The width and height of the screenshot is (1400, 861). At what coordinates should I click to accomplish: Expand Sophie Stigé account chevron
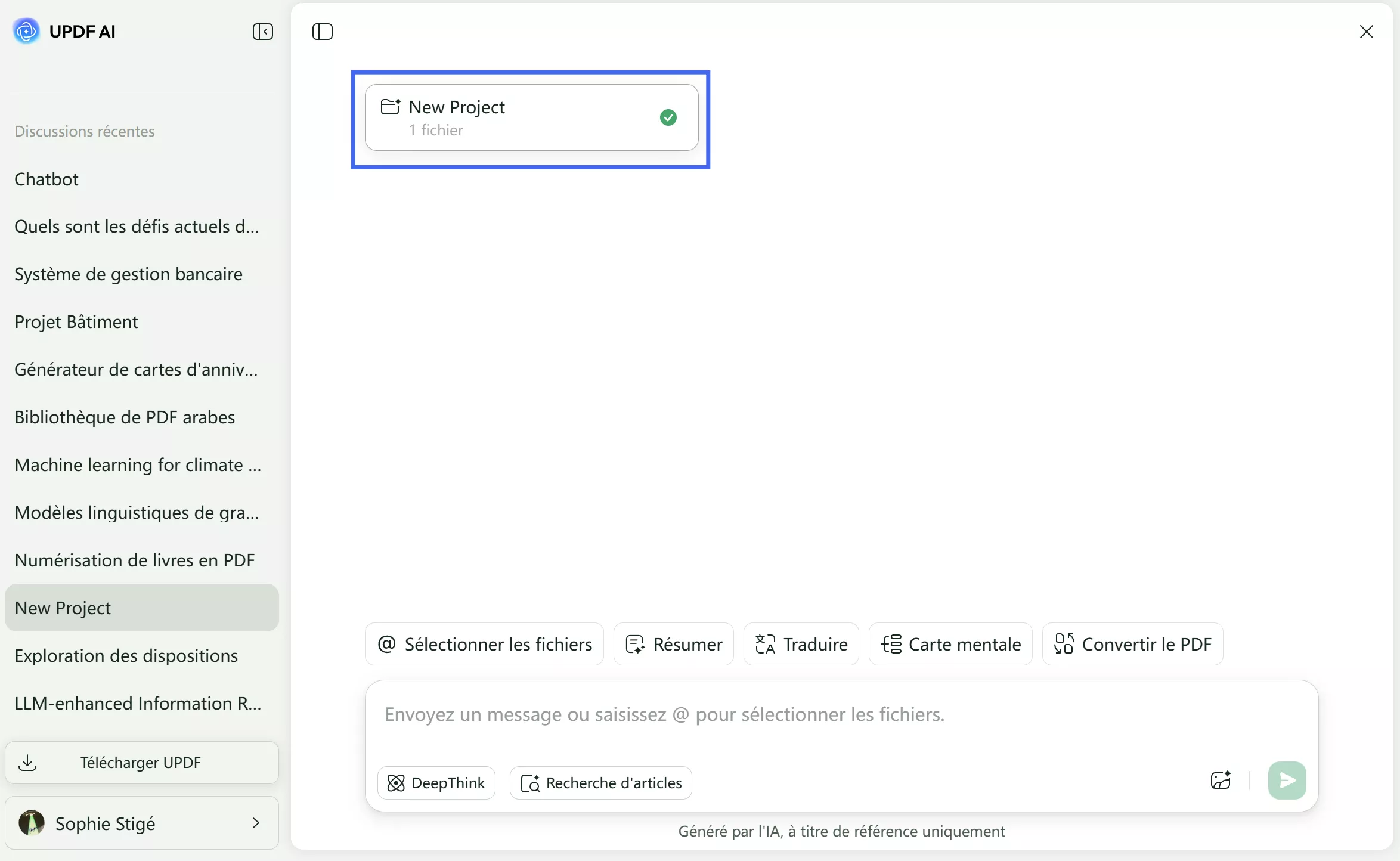click(x=256, y=823)
